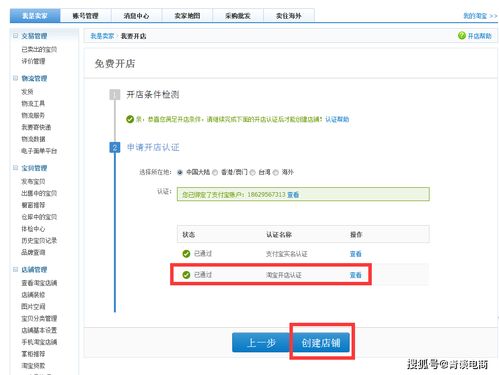Click 查看 in the 淘宝开店认证 row
This screenshot has width=499, height=375.
click(356, 275)
